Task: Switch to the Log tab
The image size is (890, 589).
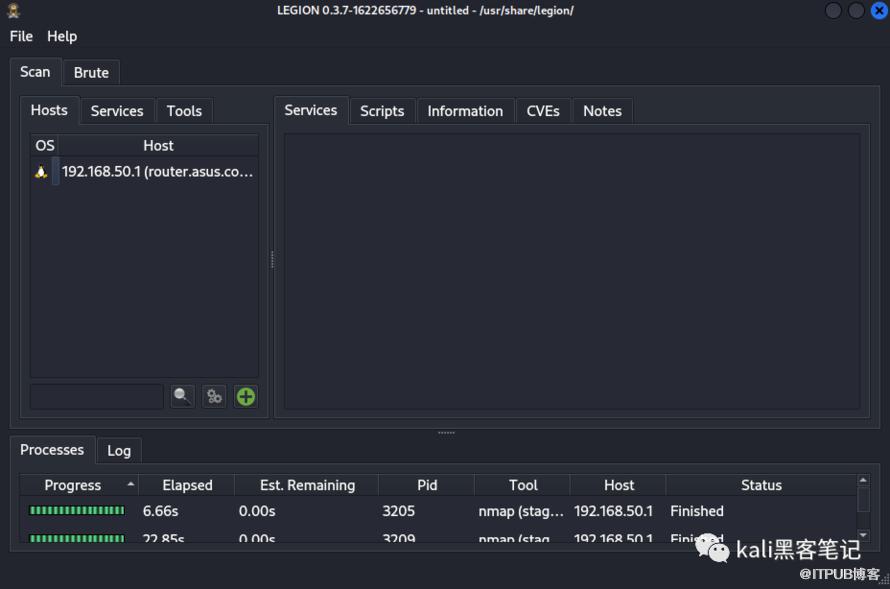Action: click(119, 451)
